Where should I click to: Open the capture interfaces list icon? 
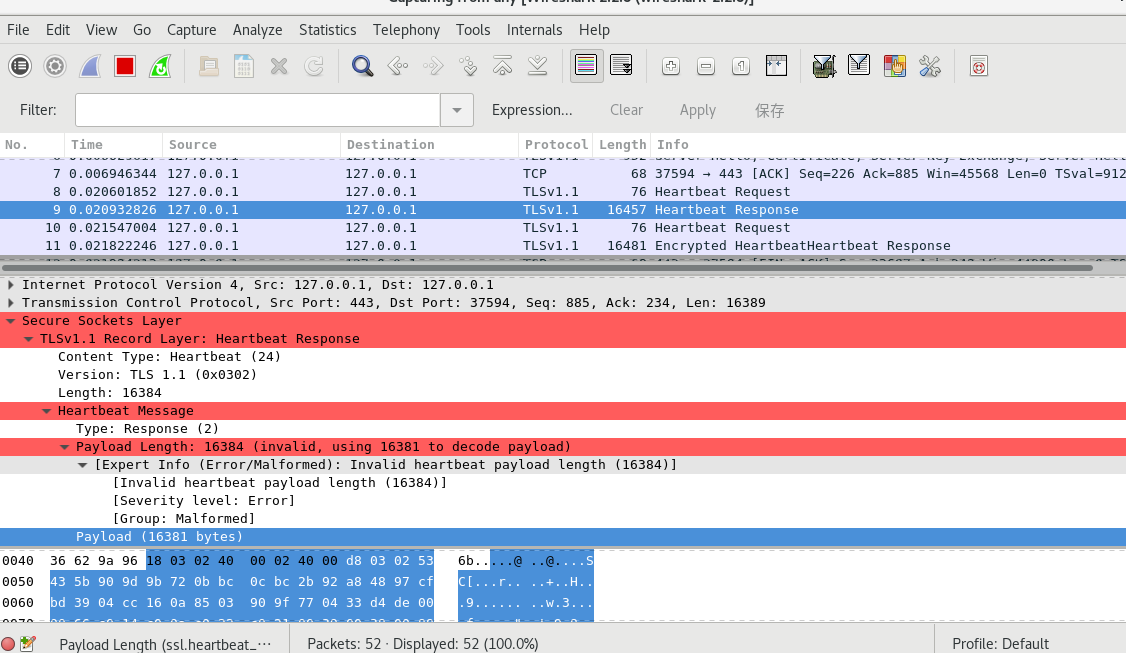click(20, 66)
